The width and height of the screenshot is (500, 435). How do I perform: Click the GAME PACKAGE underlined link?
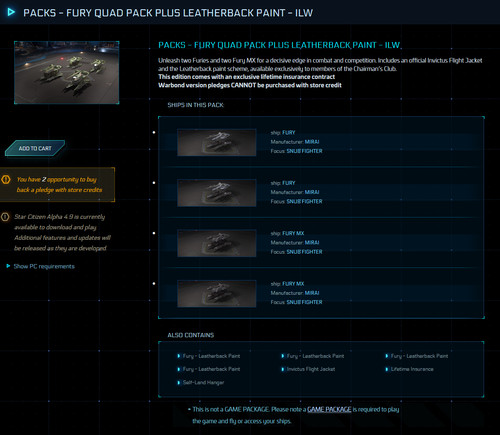click(329, 409)
